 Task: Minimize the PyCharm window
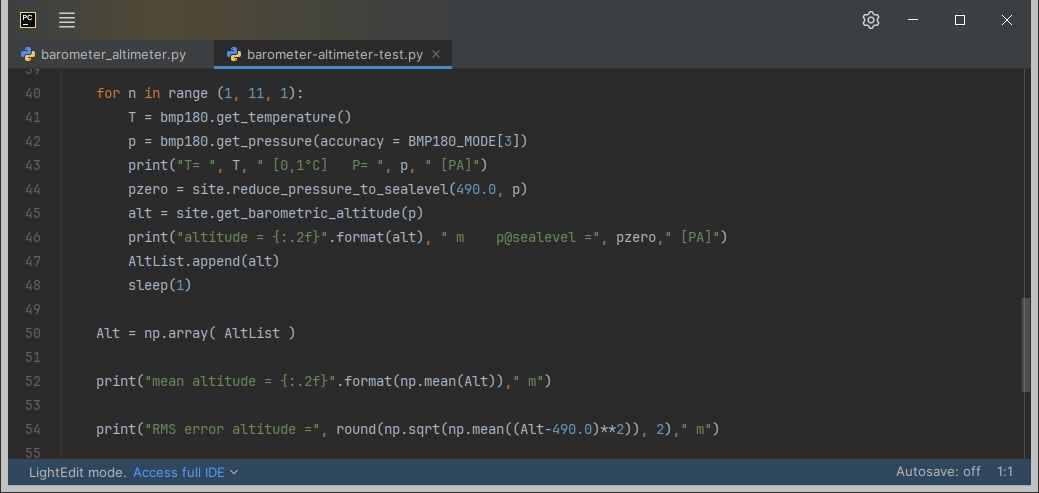pos(913,20)
